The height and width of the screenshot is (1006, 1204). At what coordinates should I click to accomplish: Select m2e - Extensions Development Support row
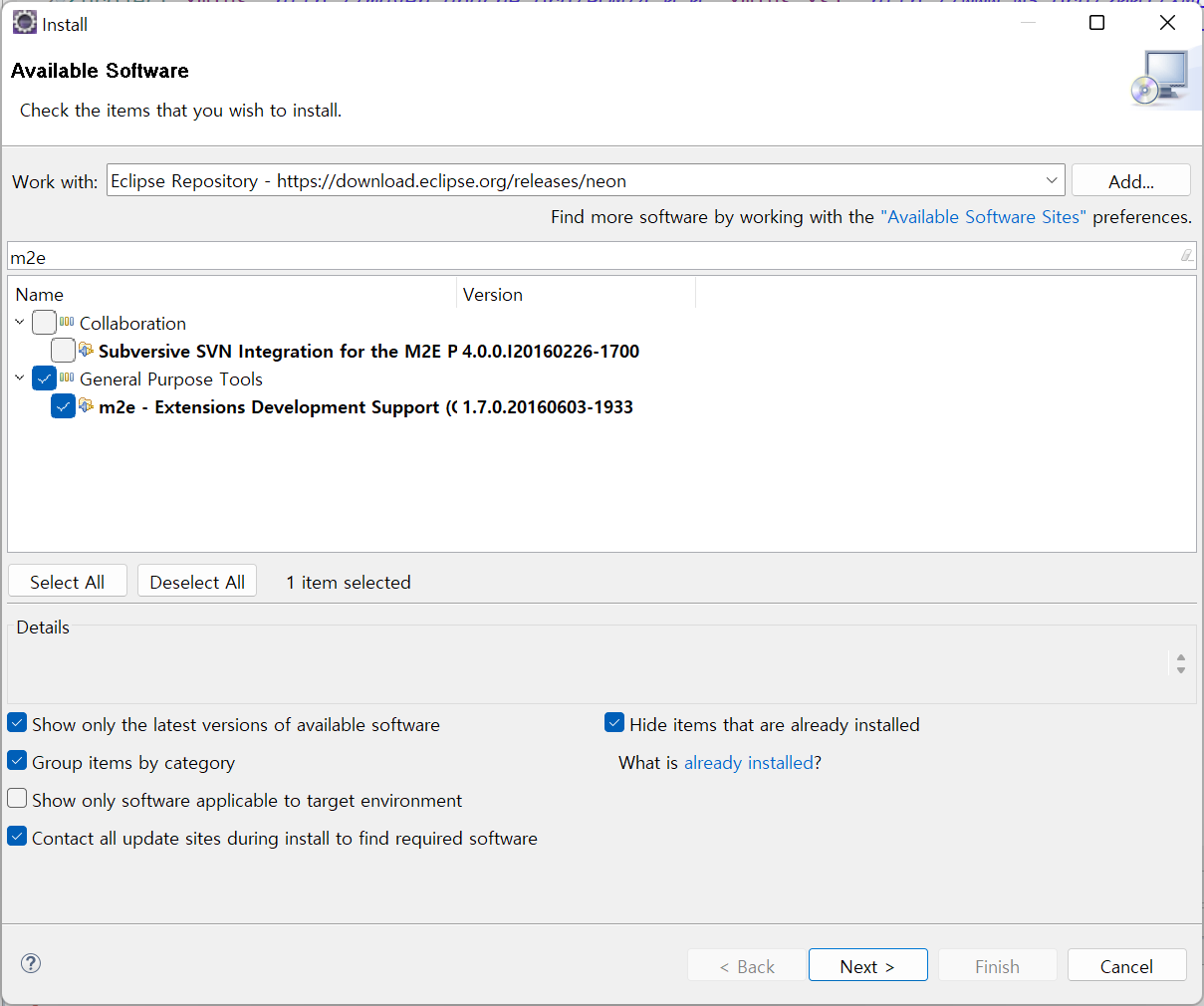pos(278,406)
